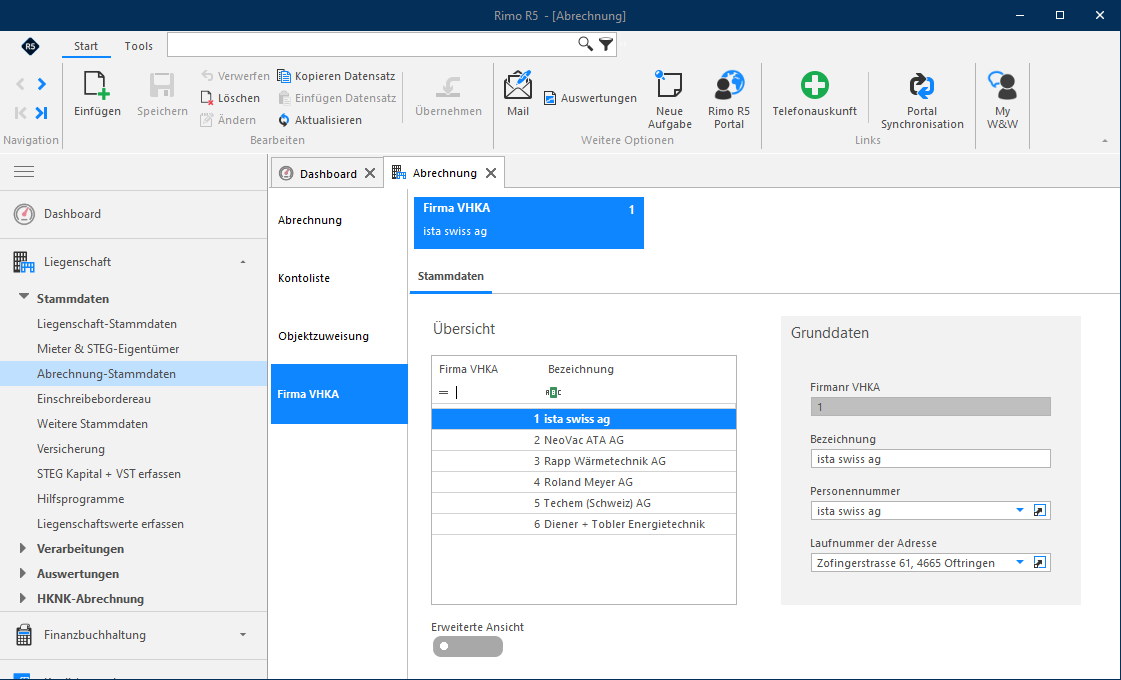
Task: Open Laufnummer der Adresse dropdown arrow
Action: [1020, 563]
